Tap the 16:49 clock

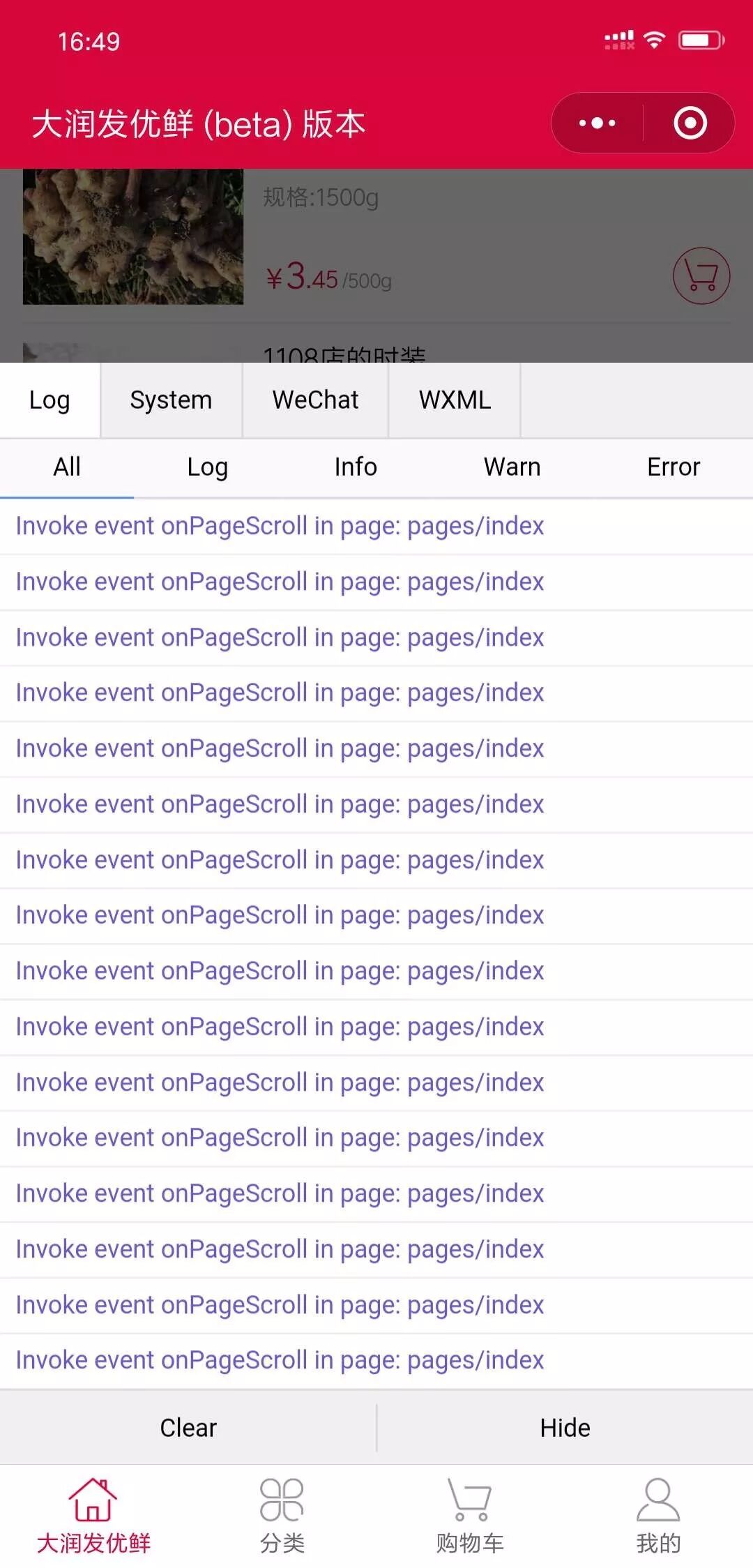[x=89, y=42]
